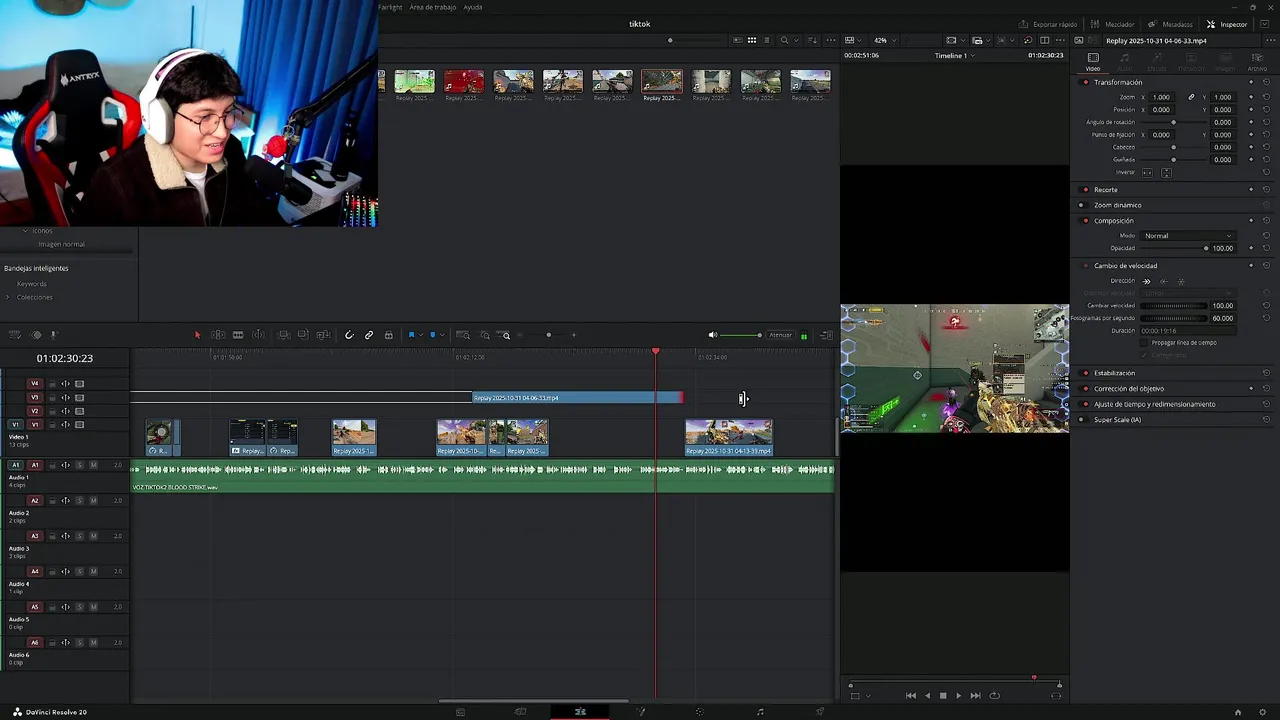Switch media pool to list view

point(767,40)
